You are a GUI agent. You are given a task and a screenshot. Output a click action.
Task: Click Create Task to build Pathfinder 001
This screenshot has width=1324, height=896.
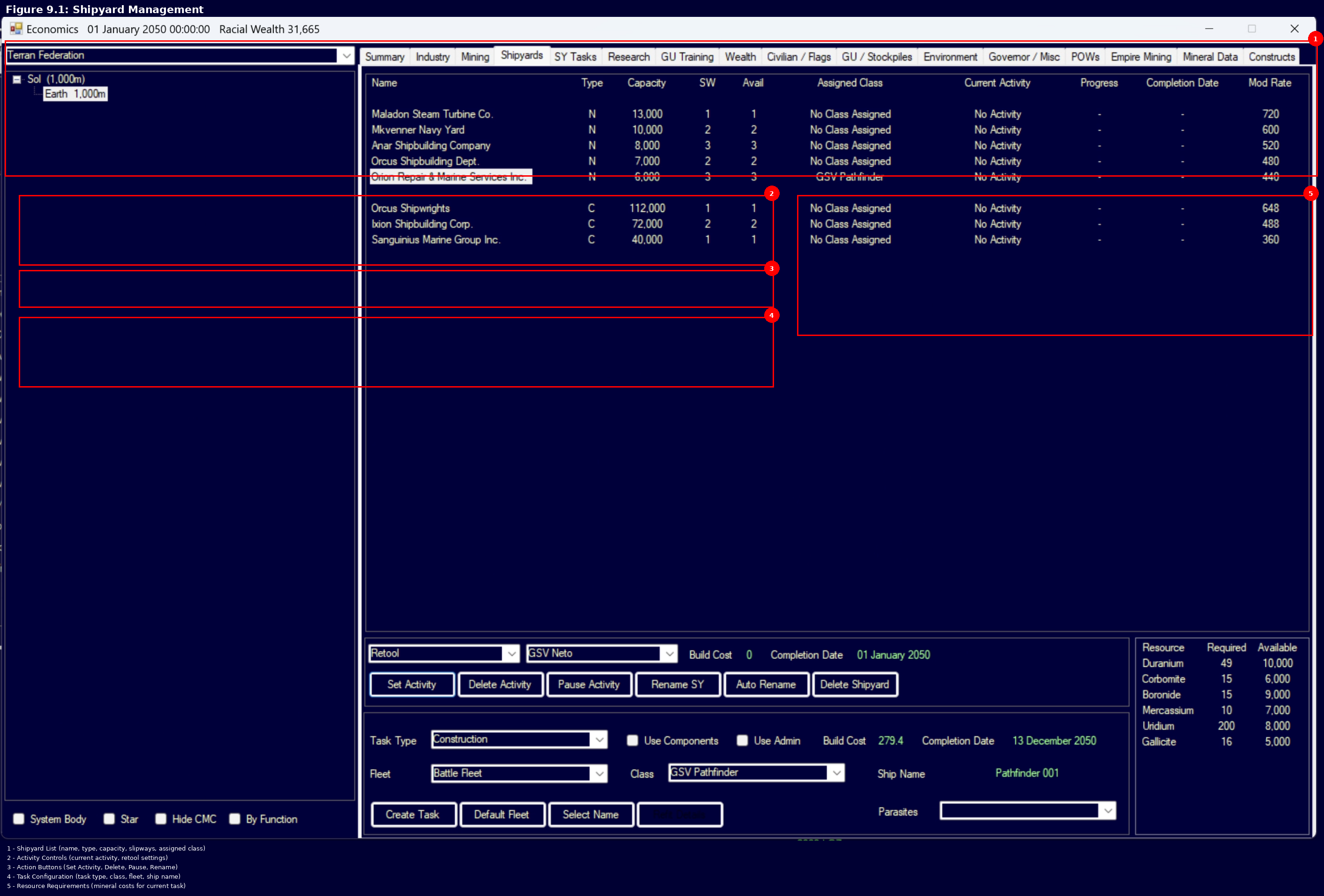point(414,814)
